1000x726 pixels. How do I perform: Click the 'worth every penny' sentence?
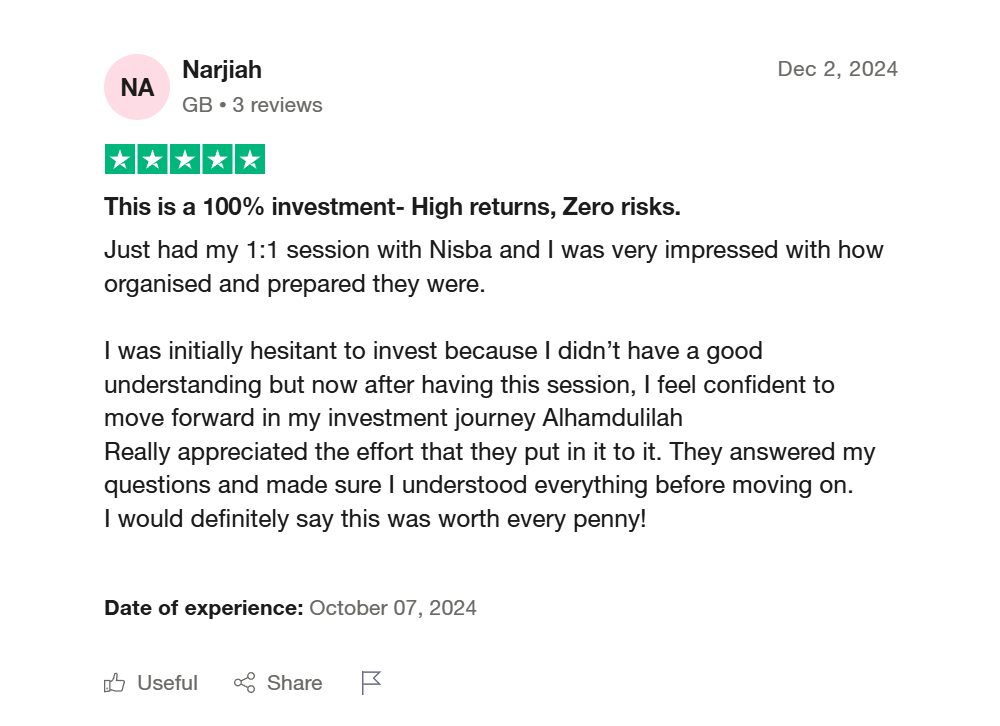pos(375,520)
